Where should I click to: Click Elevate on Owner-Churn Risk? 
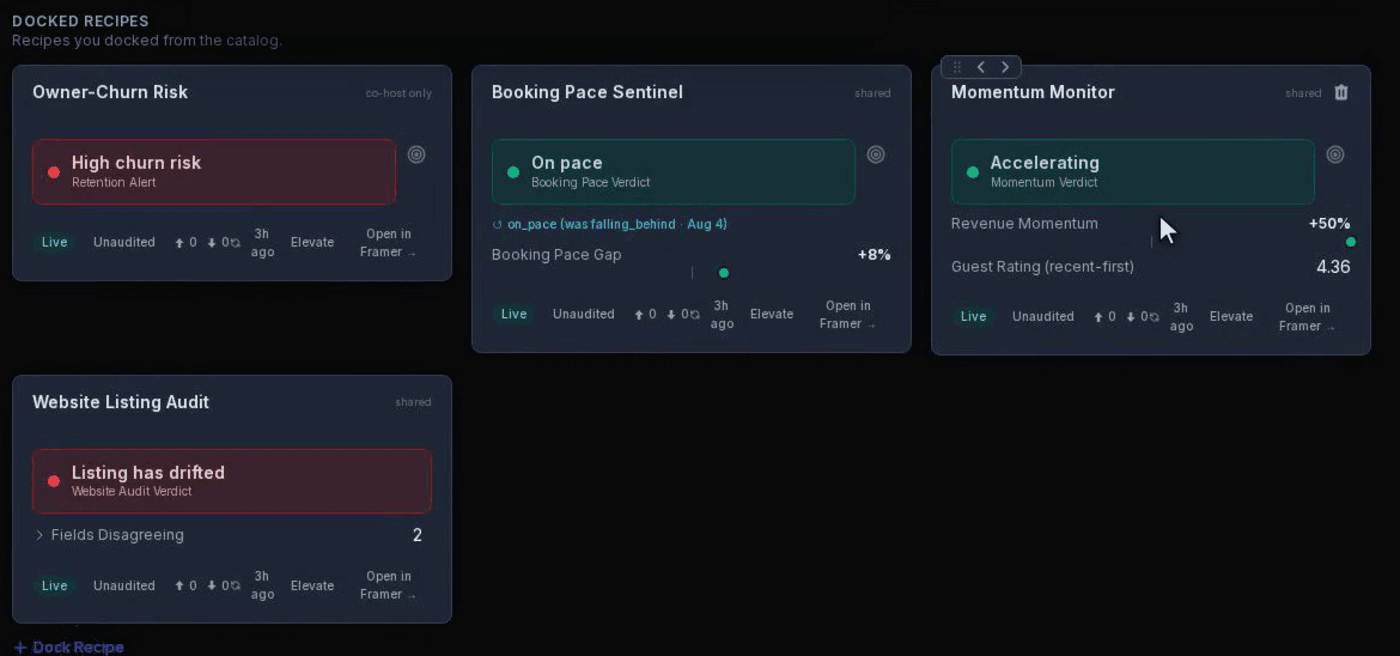click(312, 242)
